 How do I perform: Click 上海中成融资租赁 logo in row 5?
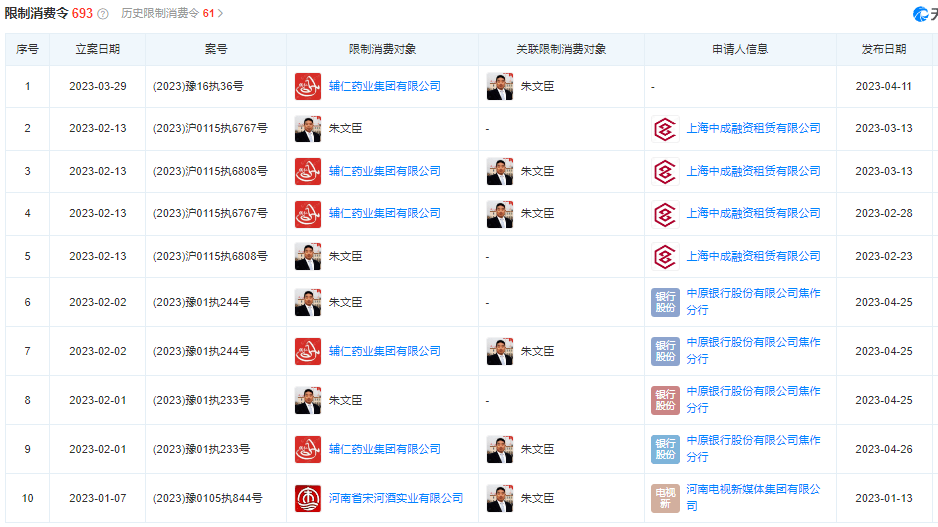click(665, 257)
